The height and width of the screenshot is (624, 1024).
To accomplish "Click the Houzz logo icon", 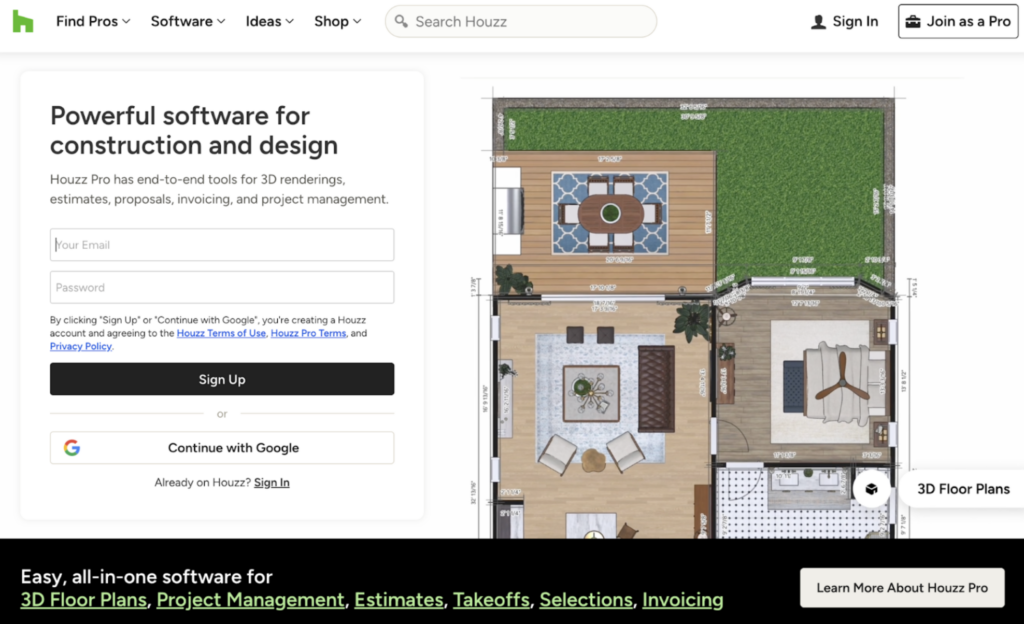I will tap(22, 21).
